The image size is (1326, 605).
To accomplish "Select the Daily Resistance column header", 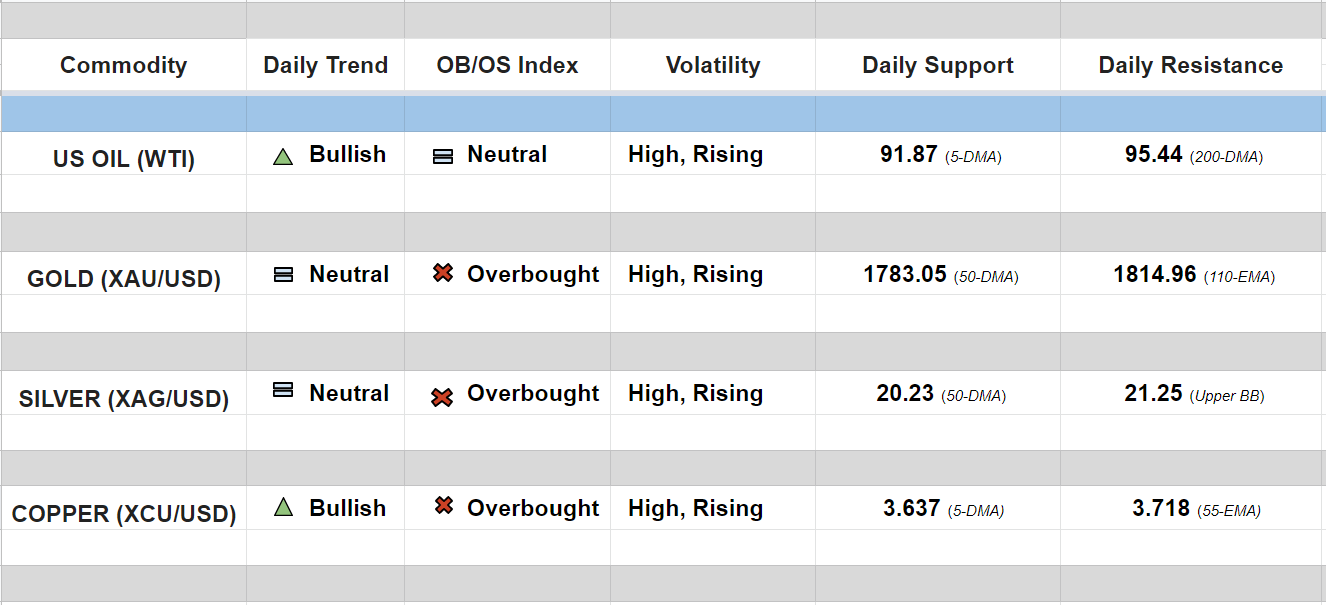I will point(1190,66).
